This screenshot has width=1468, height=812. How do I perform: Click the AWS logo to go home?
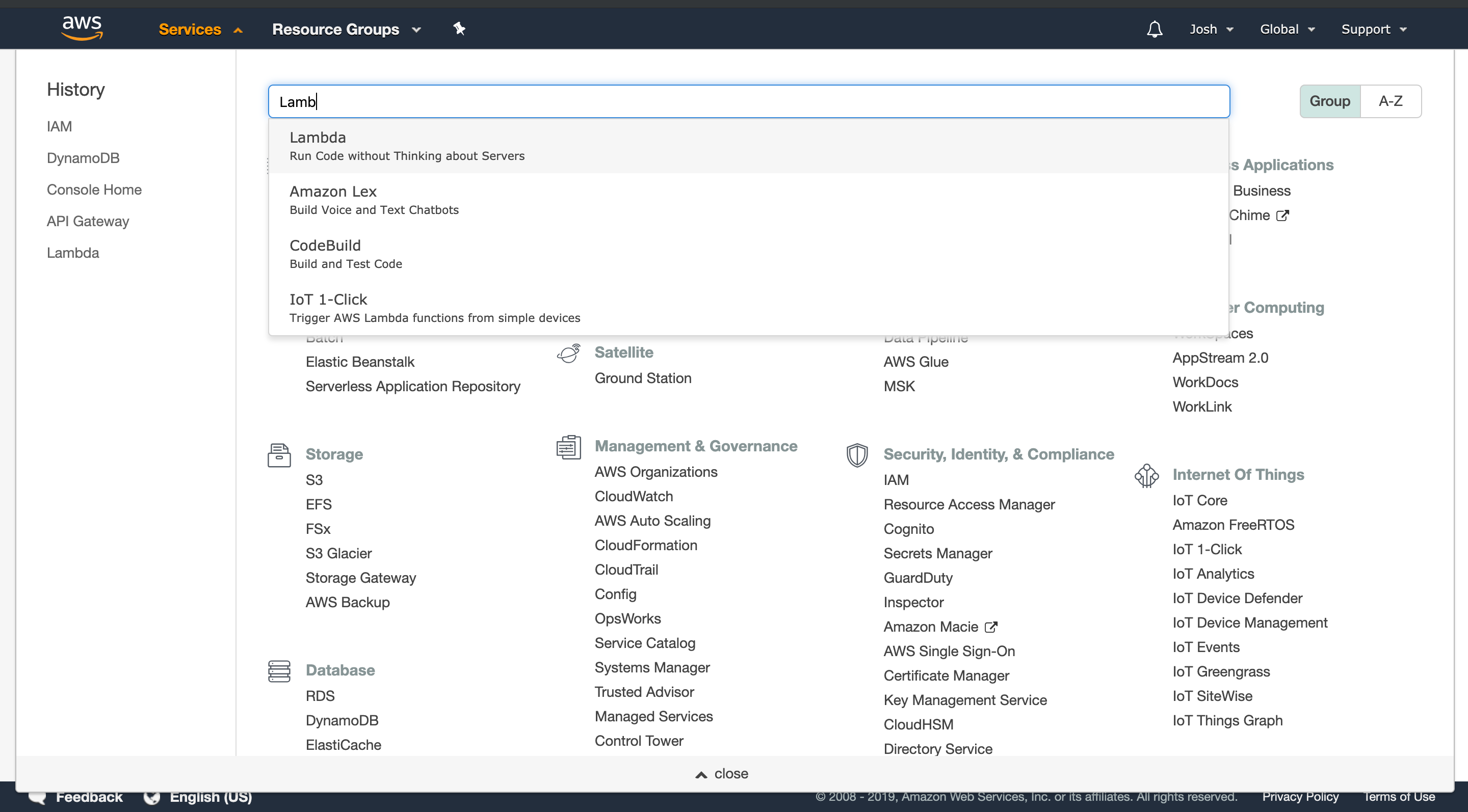82,28
